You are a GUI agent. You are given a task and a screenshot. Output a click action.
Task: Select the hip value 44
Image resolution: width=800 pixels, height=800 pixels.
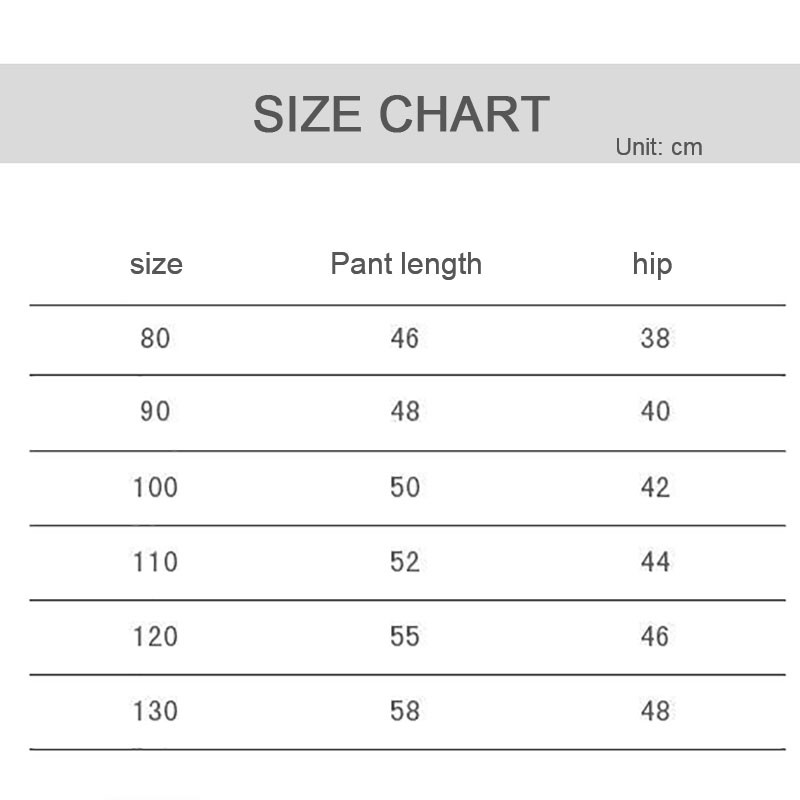655,561
